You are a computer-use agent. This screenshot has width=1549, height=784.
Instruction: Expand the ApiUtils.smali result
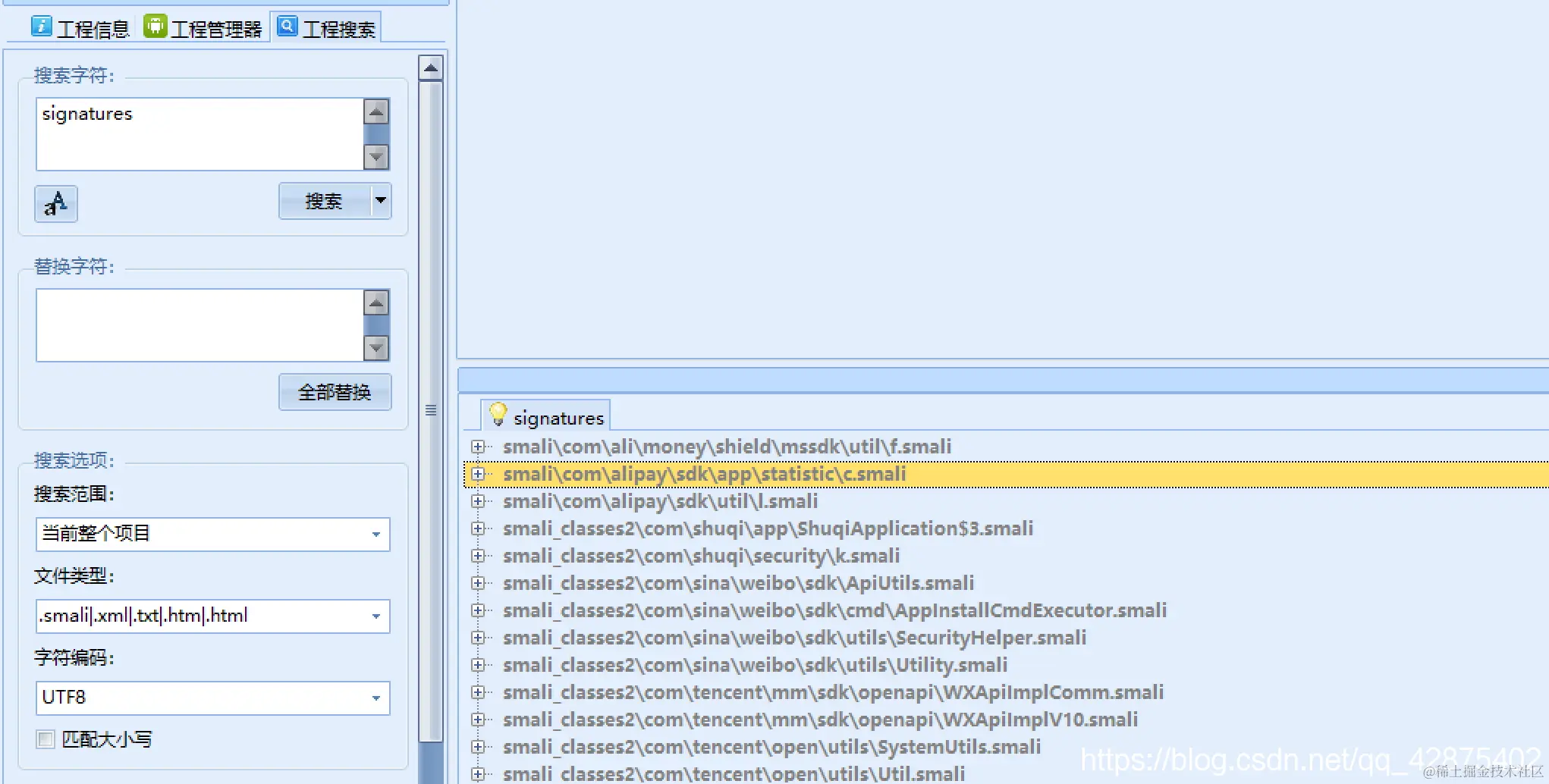tap(478, 583)
